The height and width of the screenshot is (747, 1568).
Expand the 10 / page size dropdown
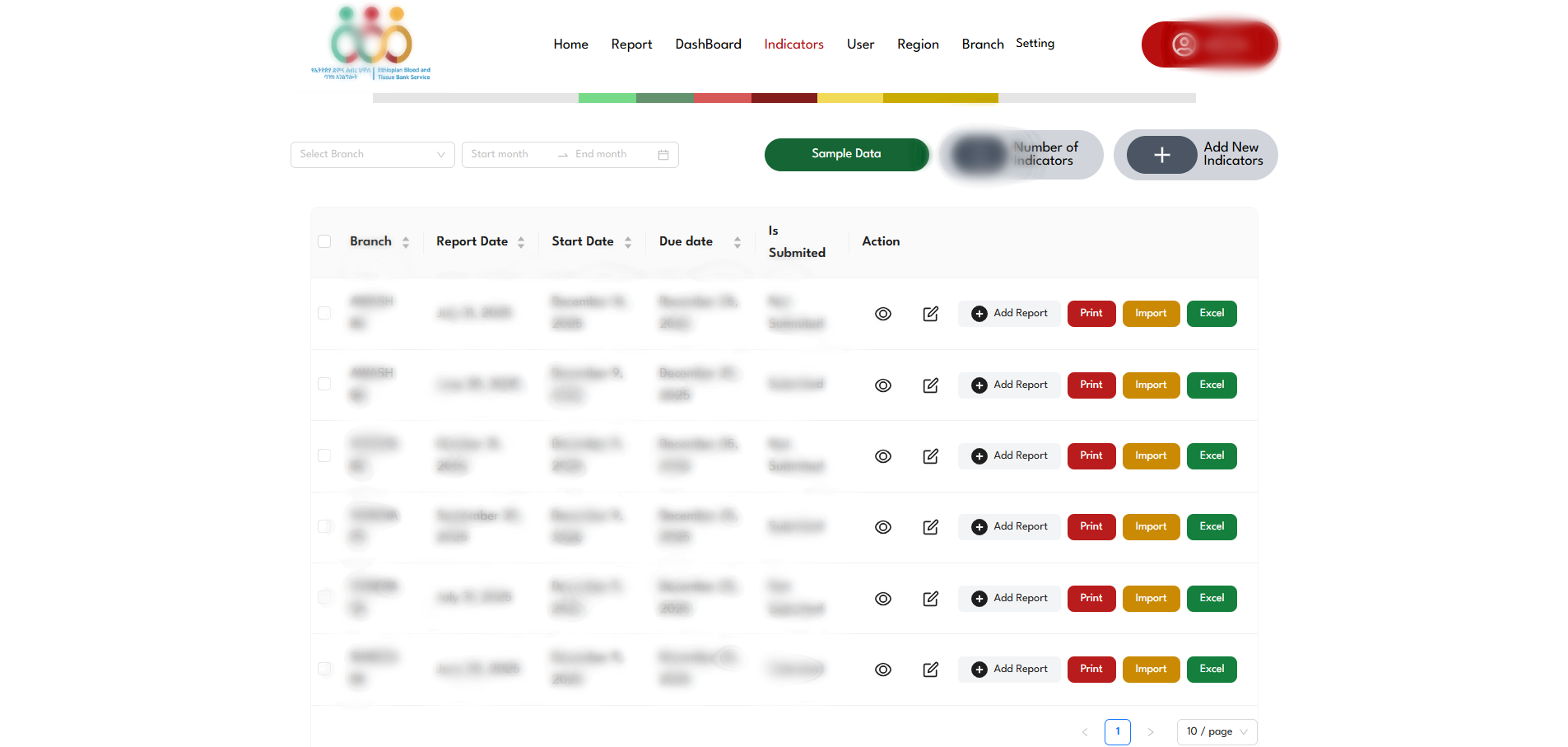(1217, 731)
